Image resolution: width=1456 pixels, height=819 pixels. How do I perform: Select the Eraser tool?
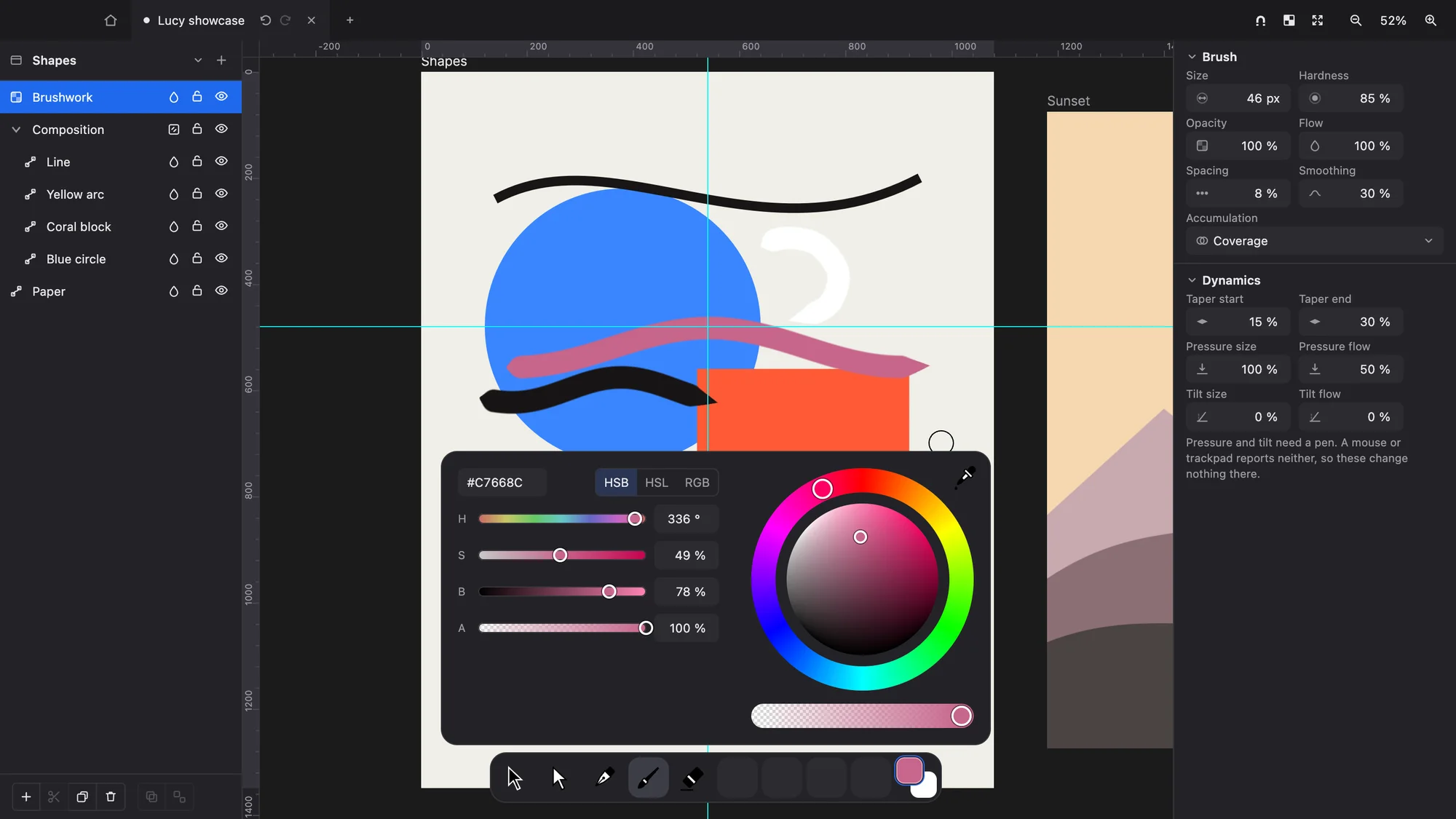692,778
